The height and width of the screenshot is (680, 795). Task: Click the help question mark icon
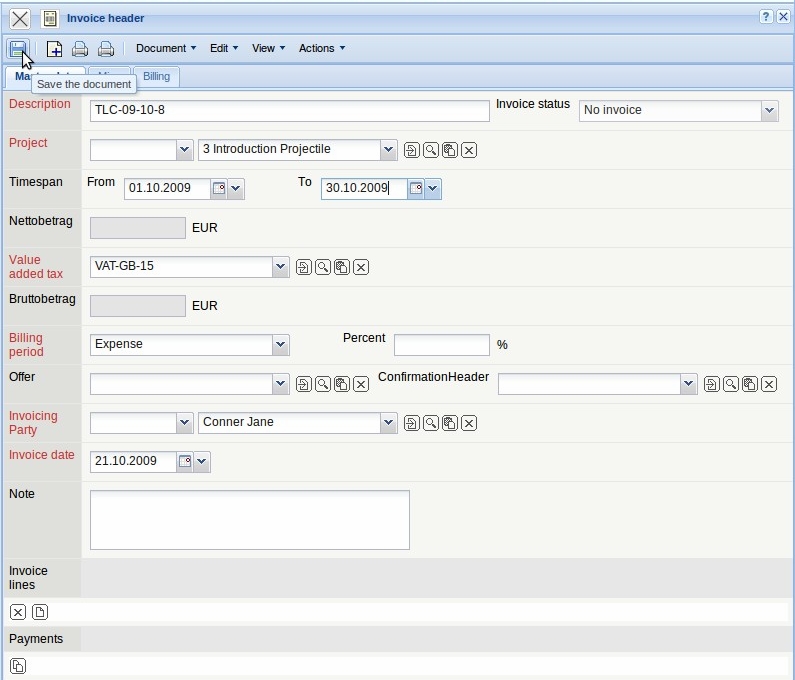click(x=766, y=17)
